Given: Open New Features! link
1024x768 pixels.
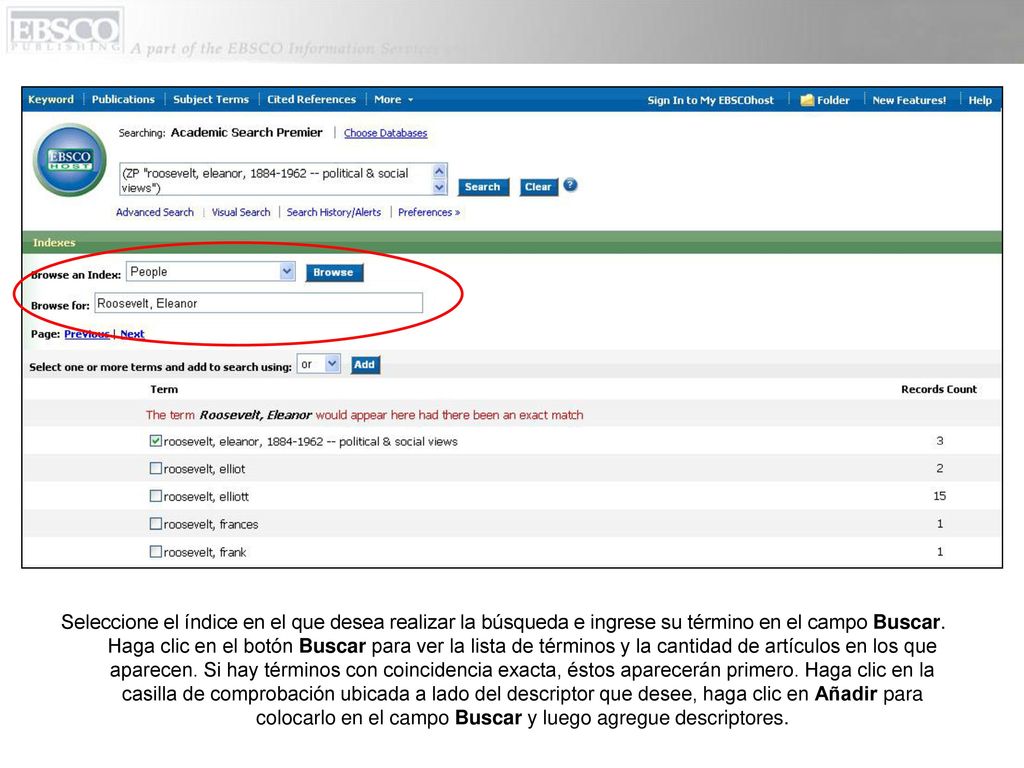Looking at the screenshot, I should pyautogui.click(x=909, y=100).
